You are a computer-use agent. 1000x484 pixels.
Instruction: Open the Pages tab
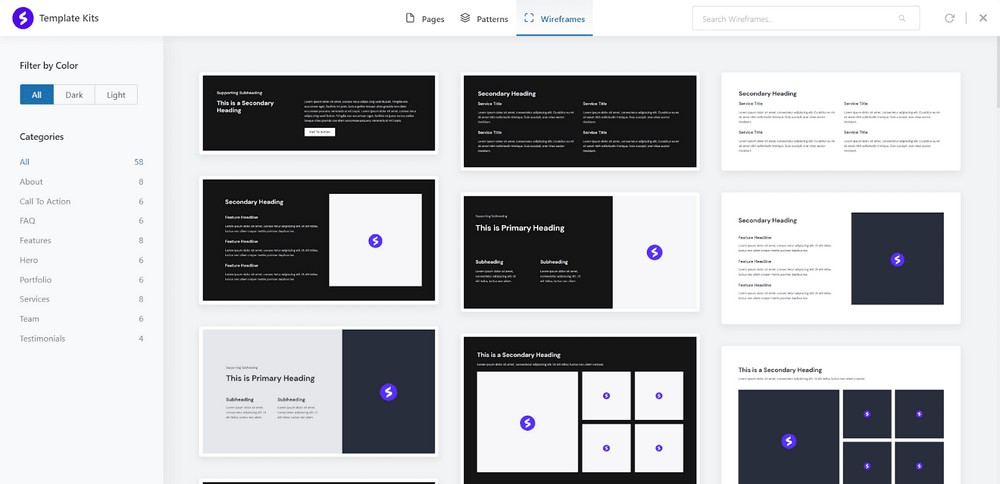425,18
